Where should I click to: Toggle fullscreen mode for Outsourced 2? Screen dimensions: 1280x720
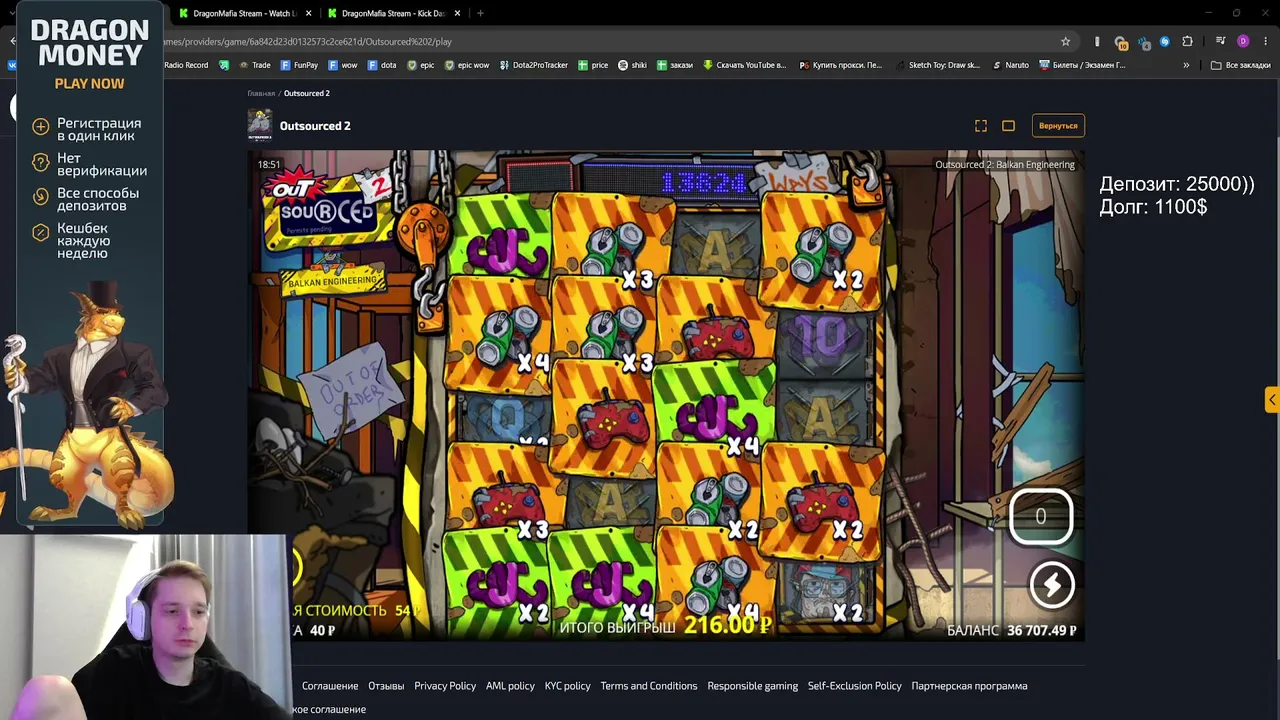coord(981,126)
